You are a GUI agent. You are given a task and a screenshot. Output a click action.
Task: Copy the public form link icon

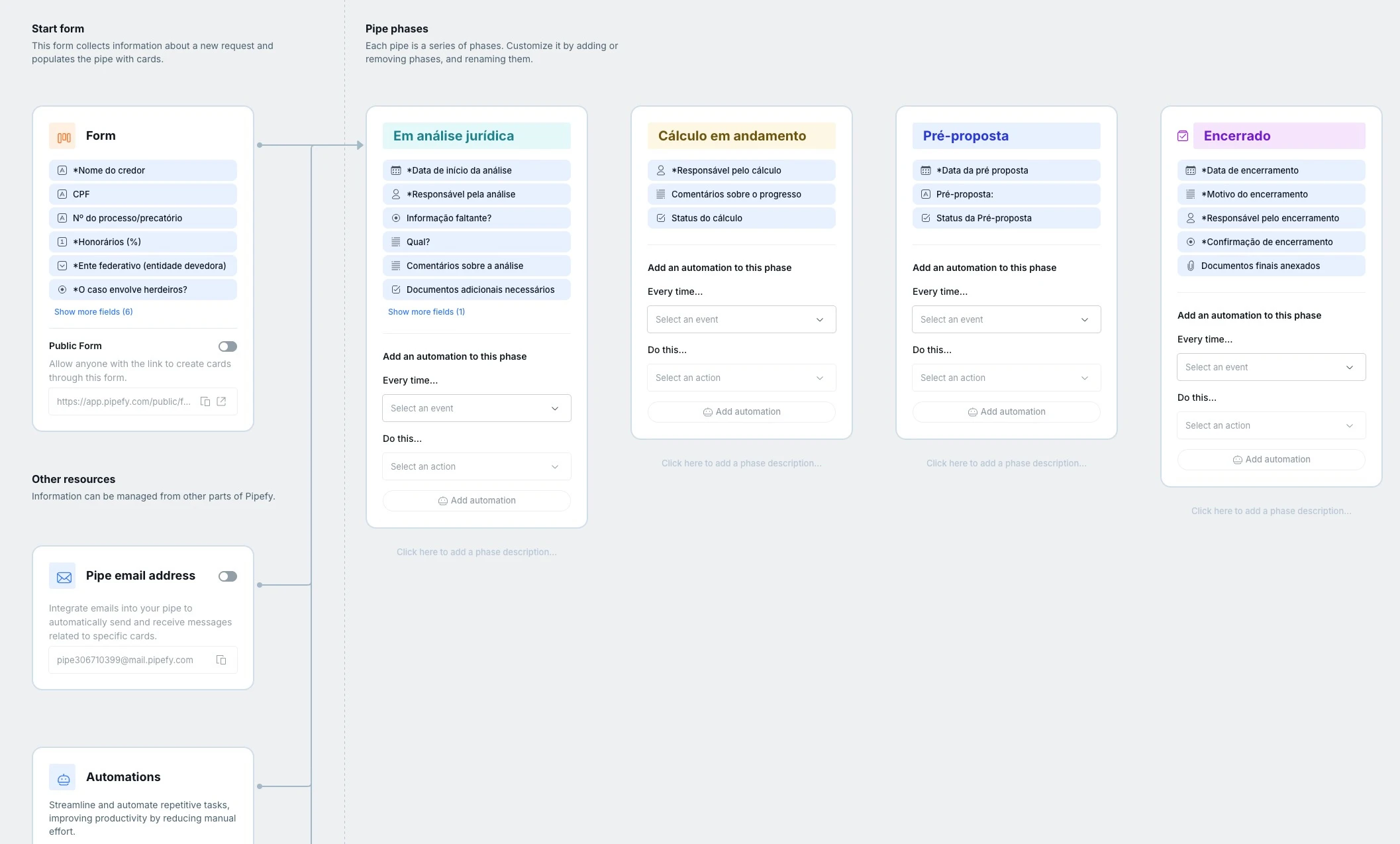[x=205, y=401]
